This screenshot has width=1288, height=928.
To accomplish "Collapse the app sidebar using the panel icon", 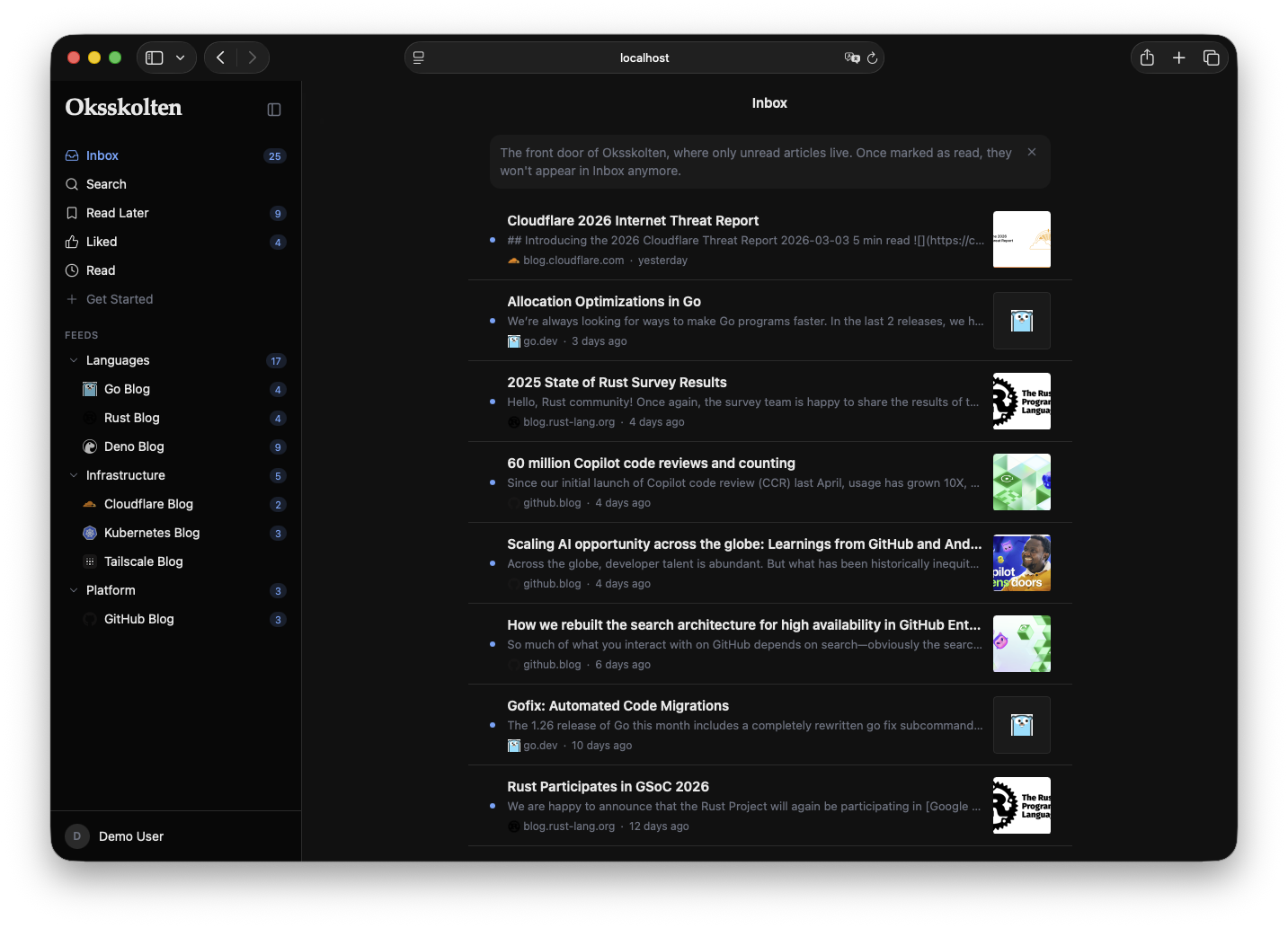I will [273, 109].
